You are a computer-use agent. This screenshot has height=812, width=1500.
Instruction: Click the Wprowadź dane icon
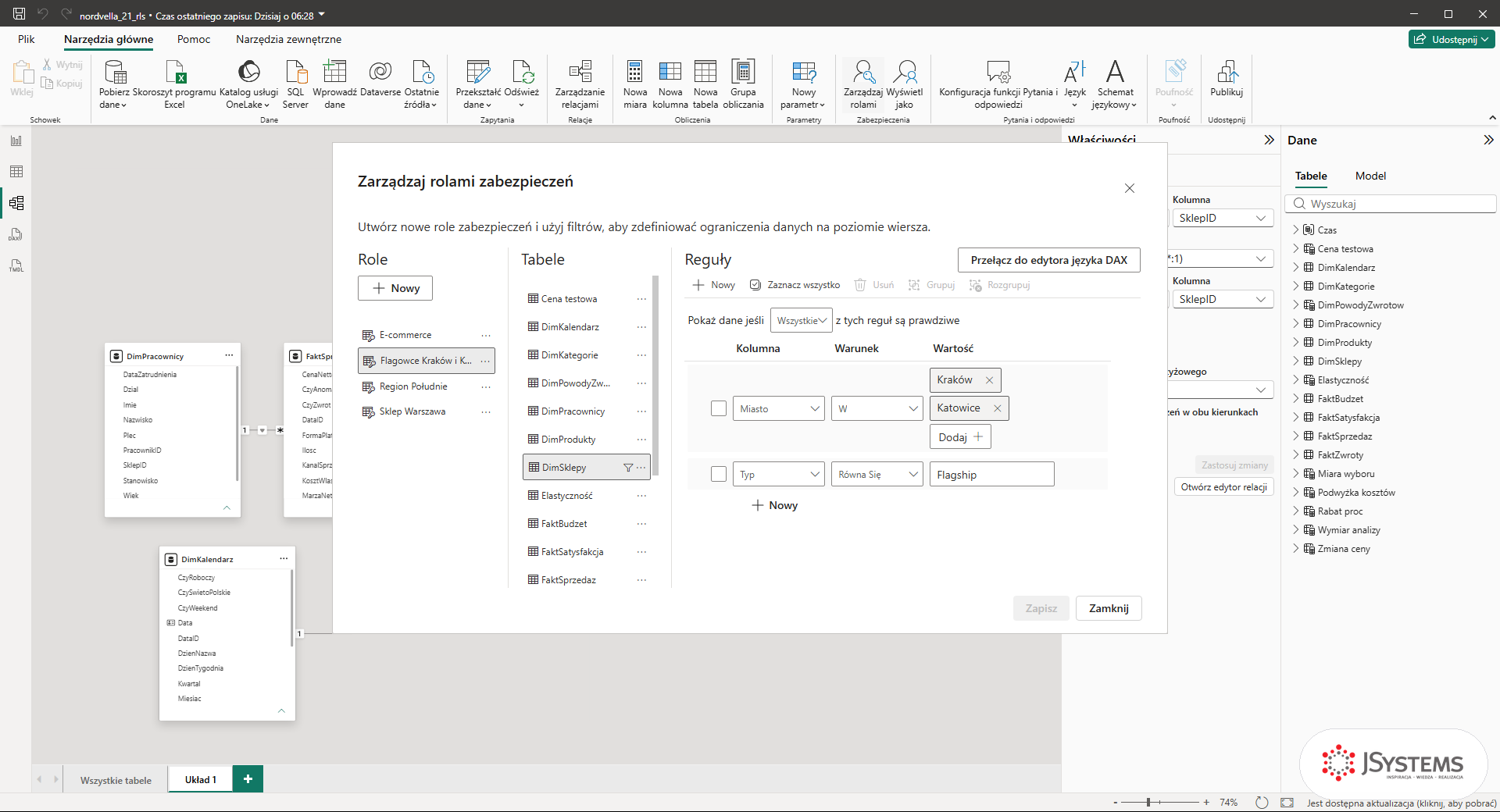click(x=334, y=84)
